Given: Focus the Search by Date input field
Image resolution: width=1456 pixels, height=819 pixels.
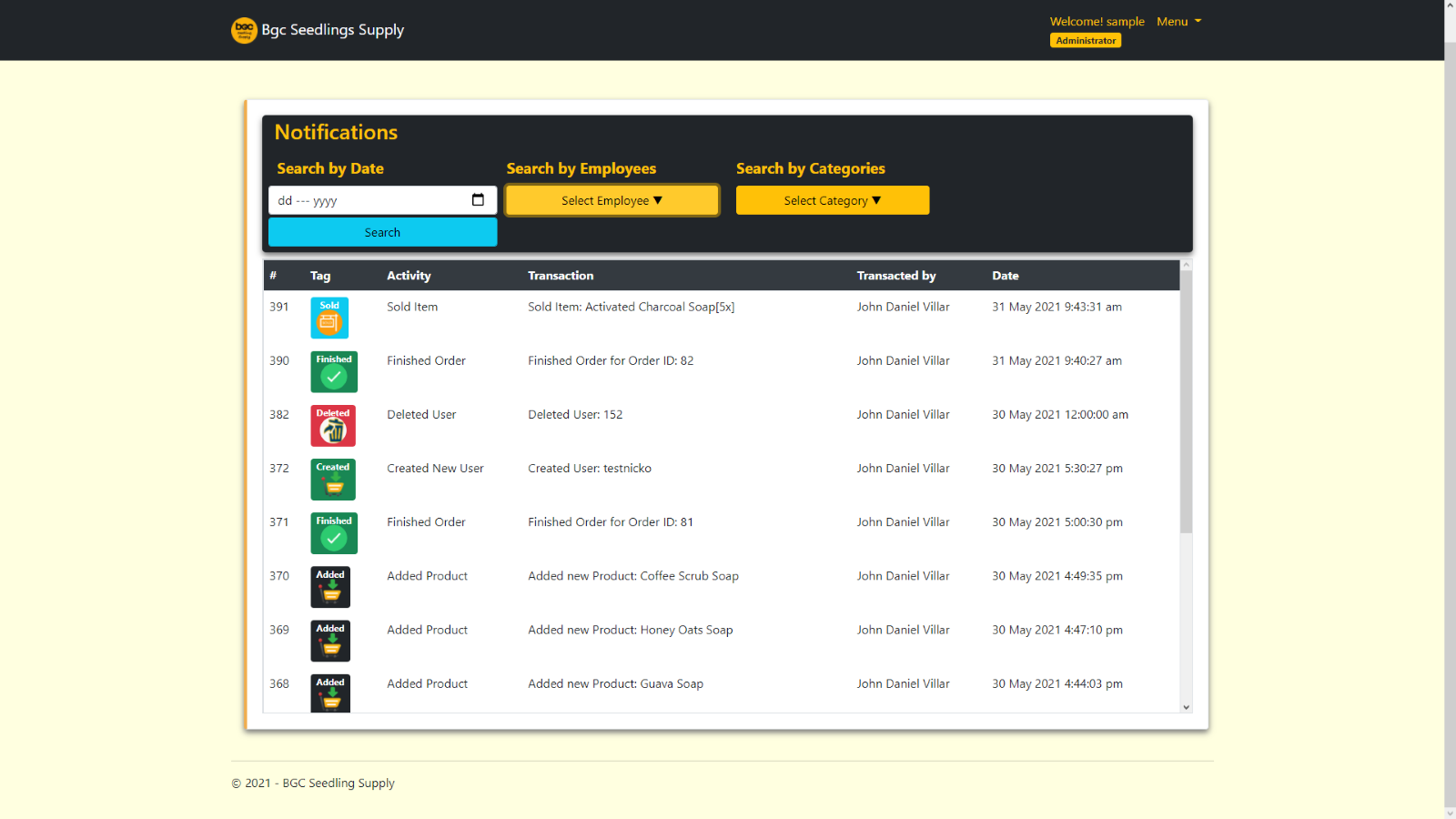Looking at the screenshot, I should (x=382, y=200).
